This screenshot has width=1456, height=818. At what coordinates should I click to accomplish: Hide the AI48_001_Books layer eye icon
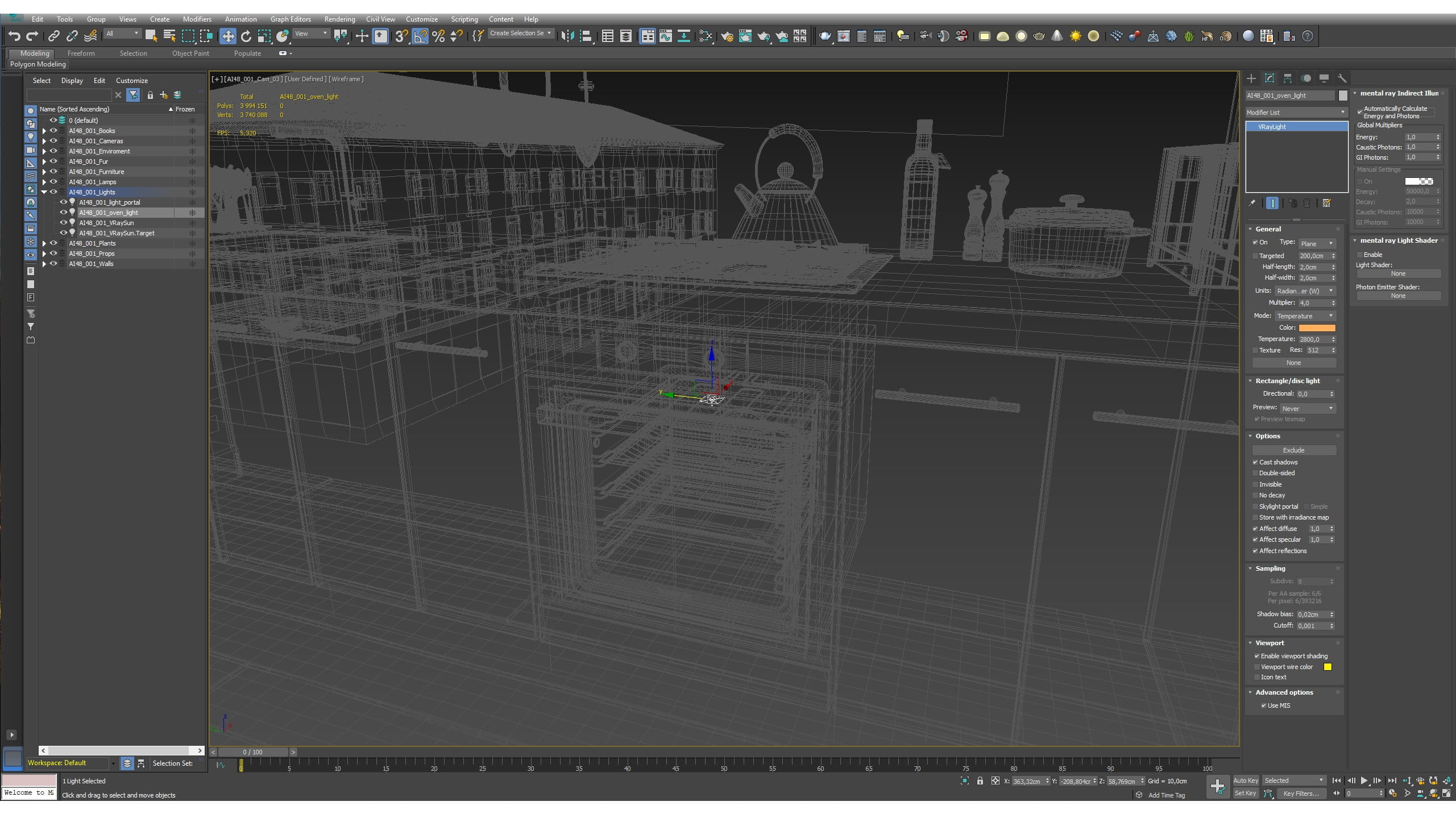pos(53,131)
